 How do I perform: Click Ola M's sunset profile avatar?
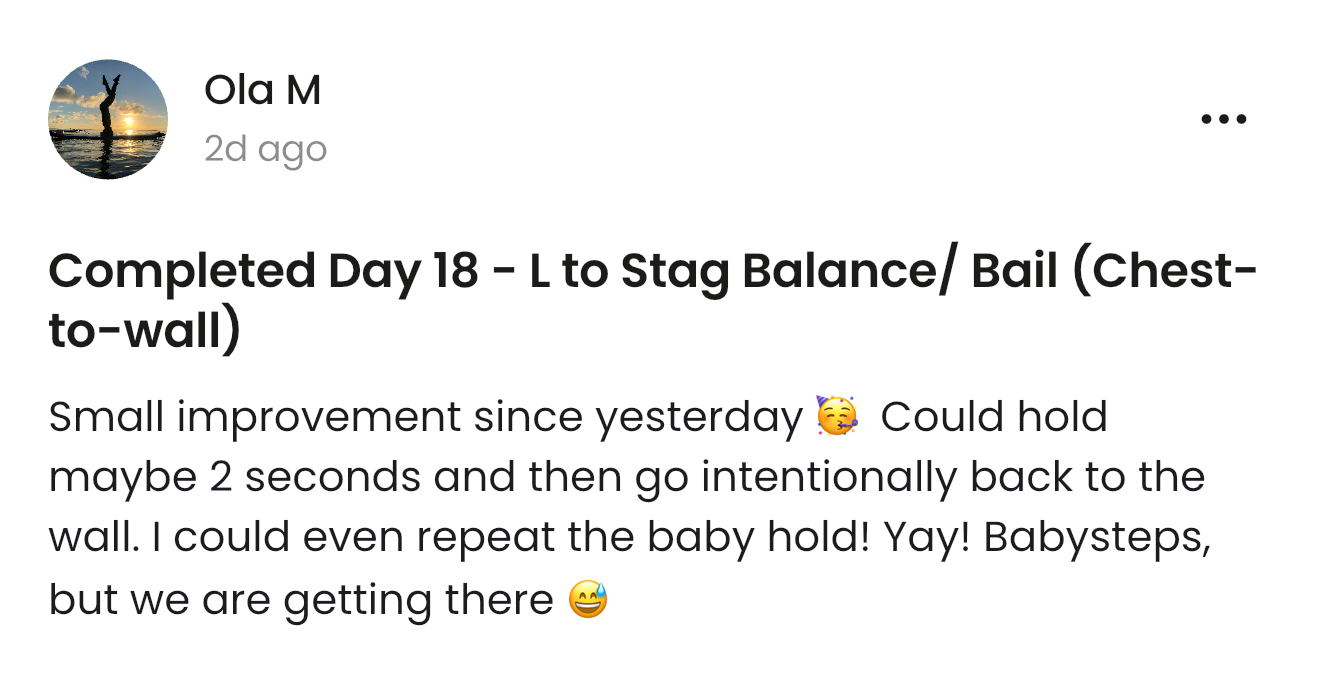(108, 119)
